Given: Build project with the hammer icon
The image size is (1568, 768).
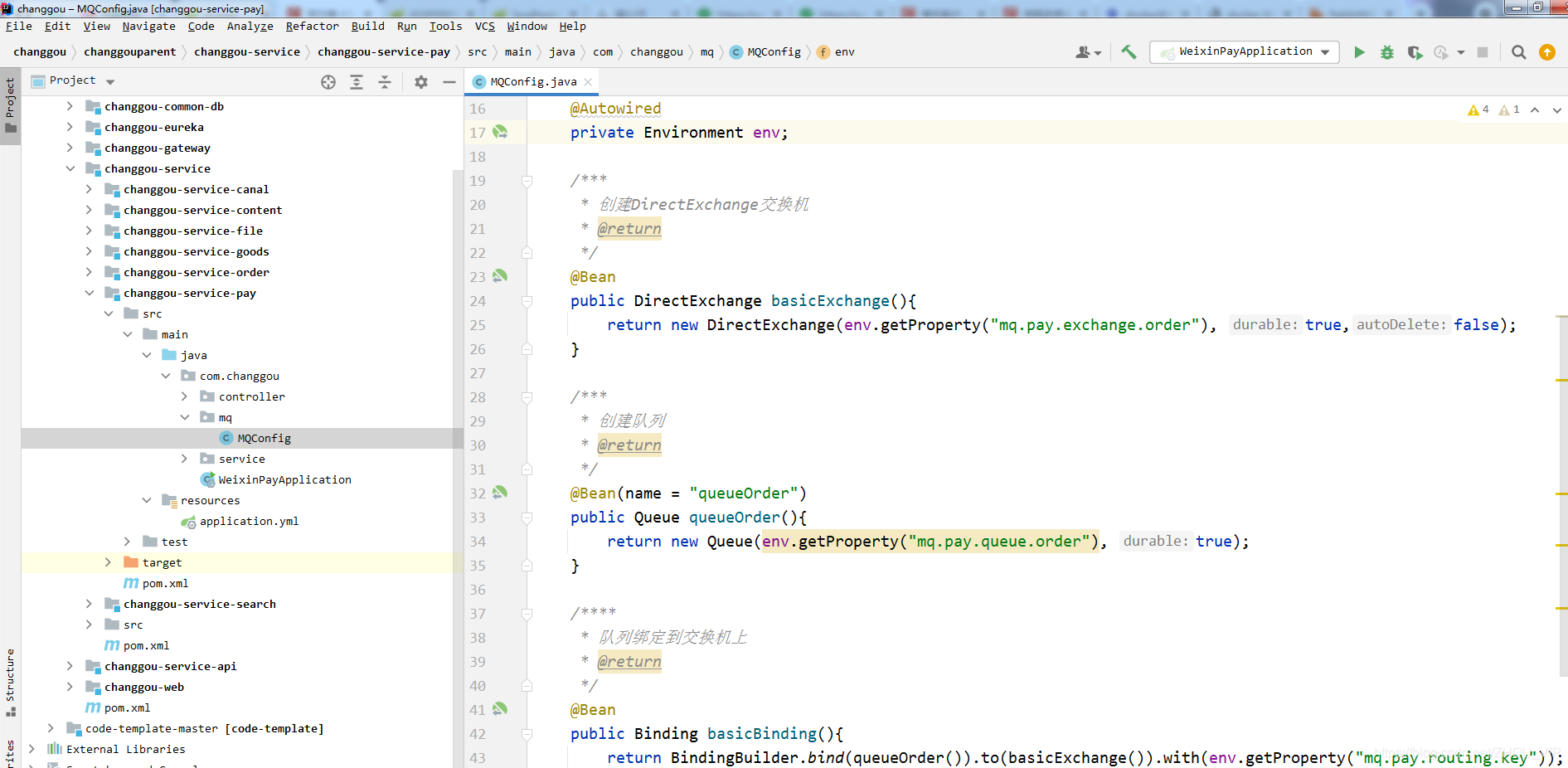Looking at the screenshot, I should (1129, 51).
